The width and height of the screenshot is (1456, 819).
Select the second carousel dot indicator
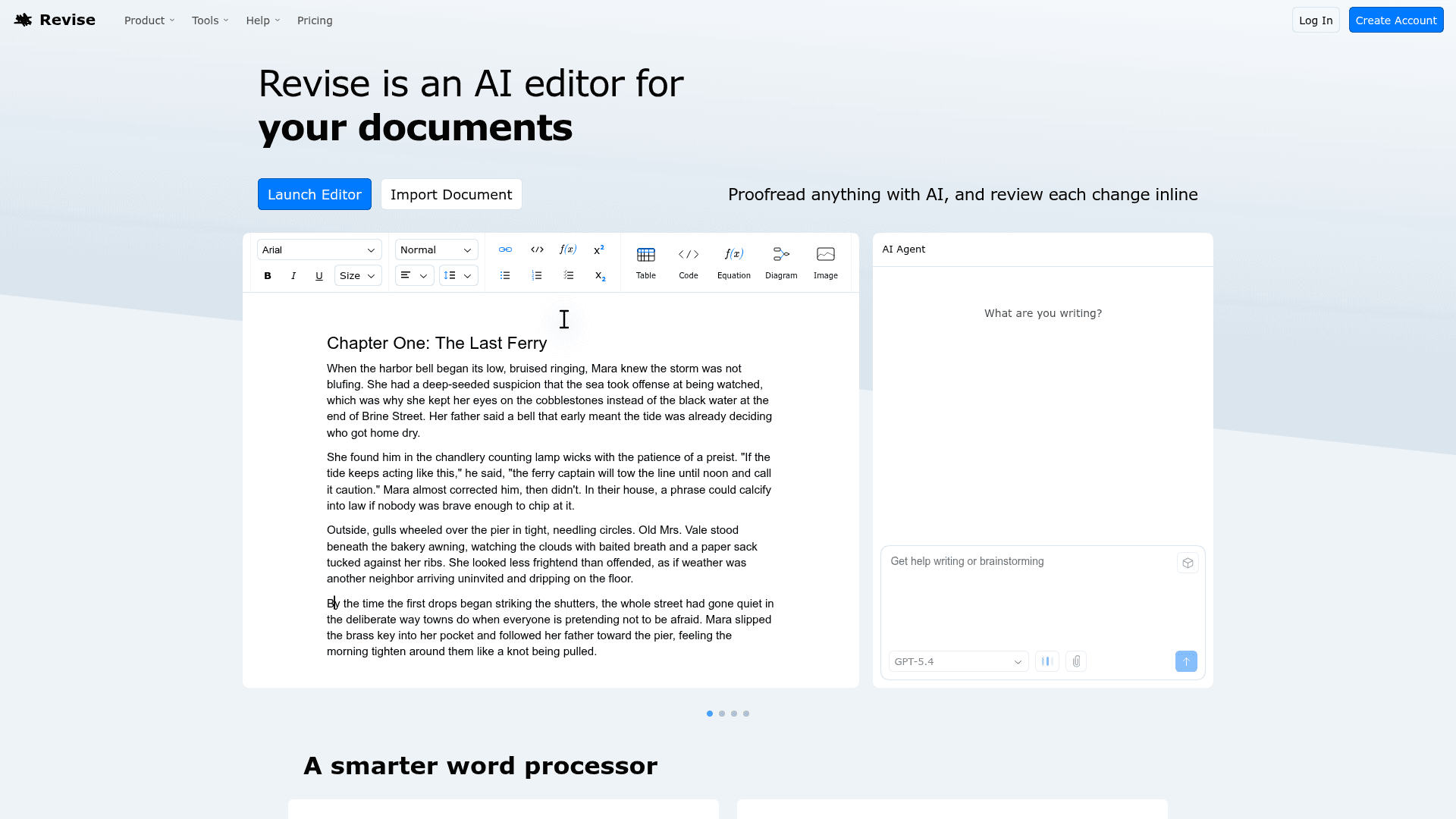click(722, 714)
